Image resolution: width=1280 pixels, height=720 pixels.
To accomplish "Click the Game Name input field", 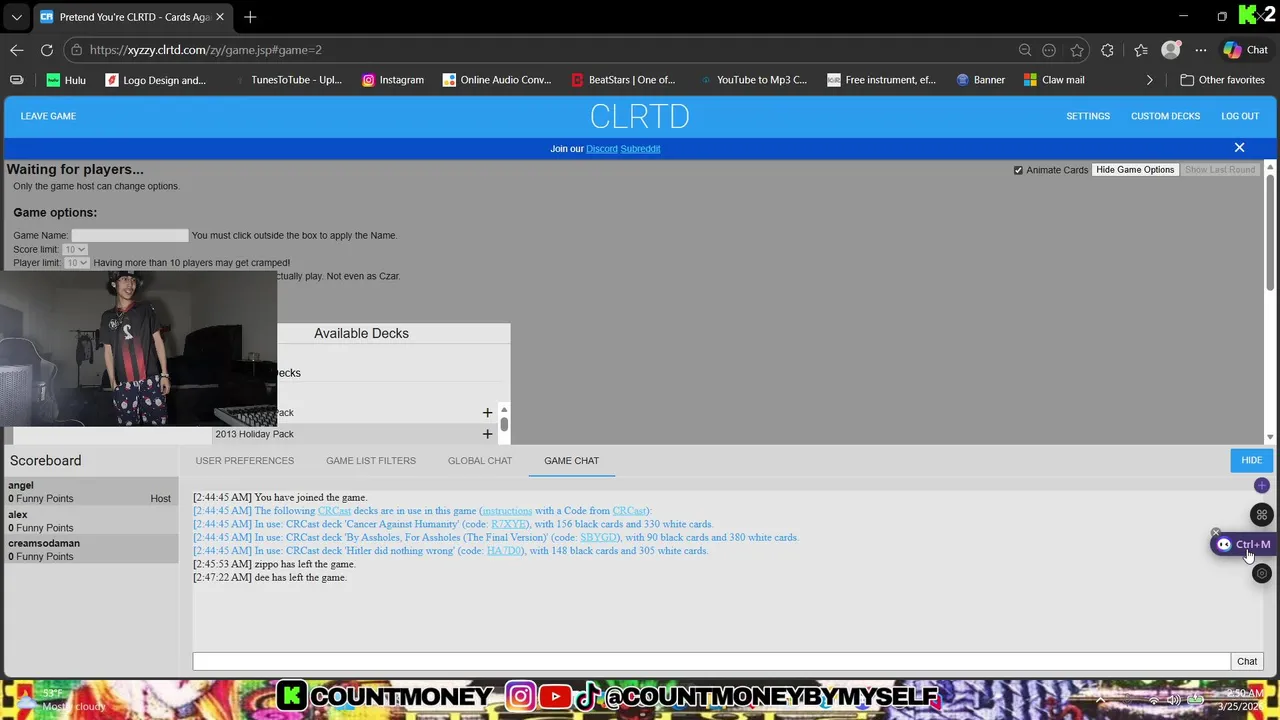I will tap(129, 235).
